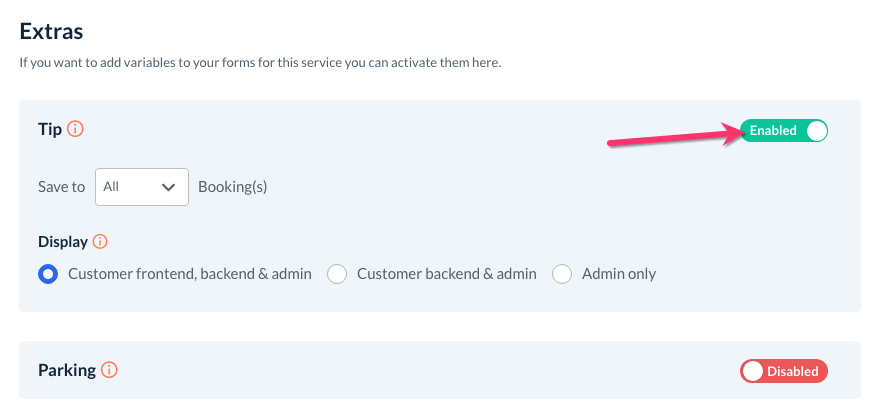Click the chevron arrow in the Save to box
Viewport: 881px width, 414px height.
[x=169, y=187]
